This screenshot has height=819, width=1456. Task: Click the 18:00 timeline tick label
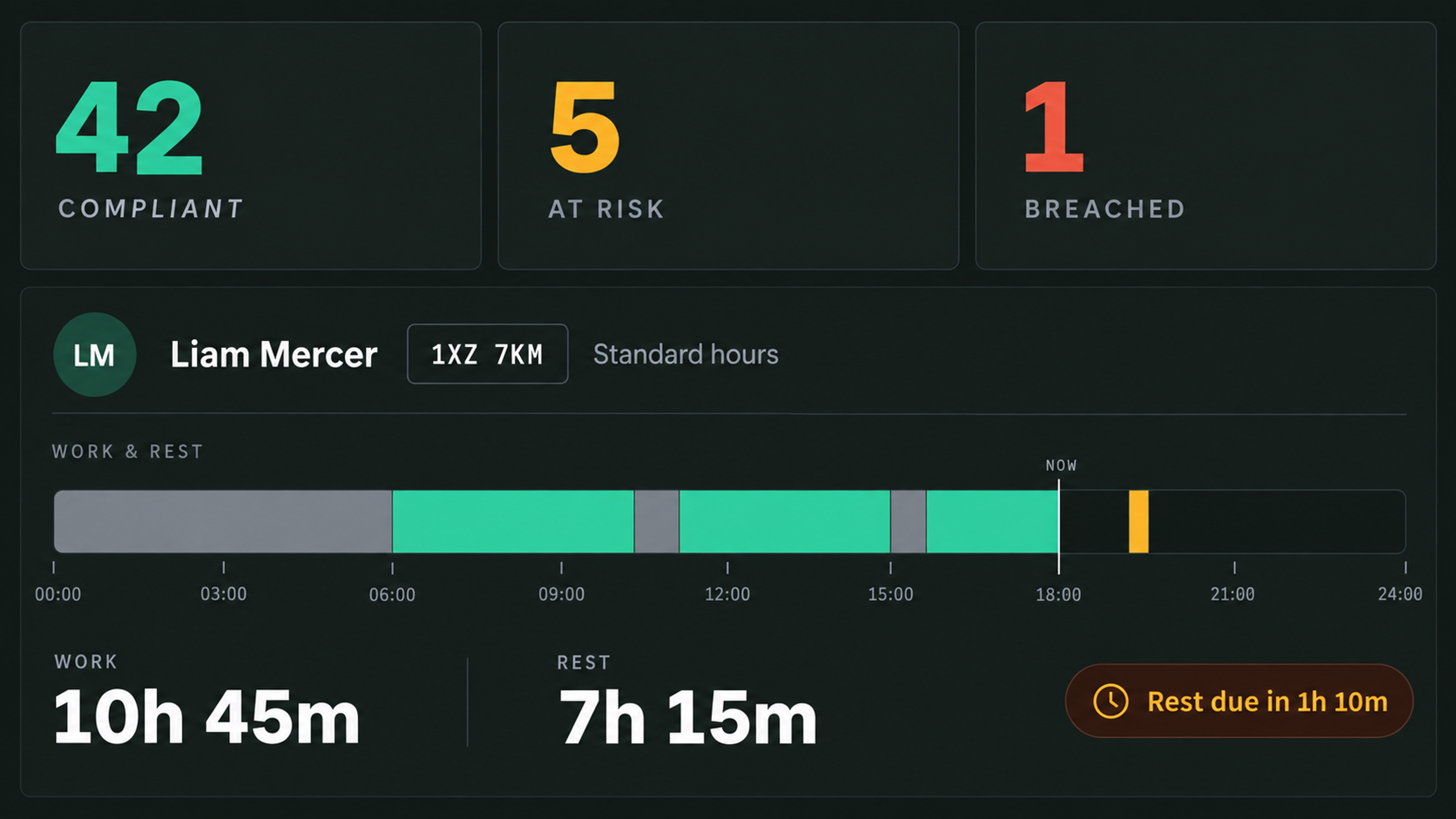1058,594
